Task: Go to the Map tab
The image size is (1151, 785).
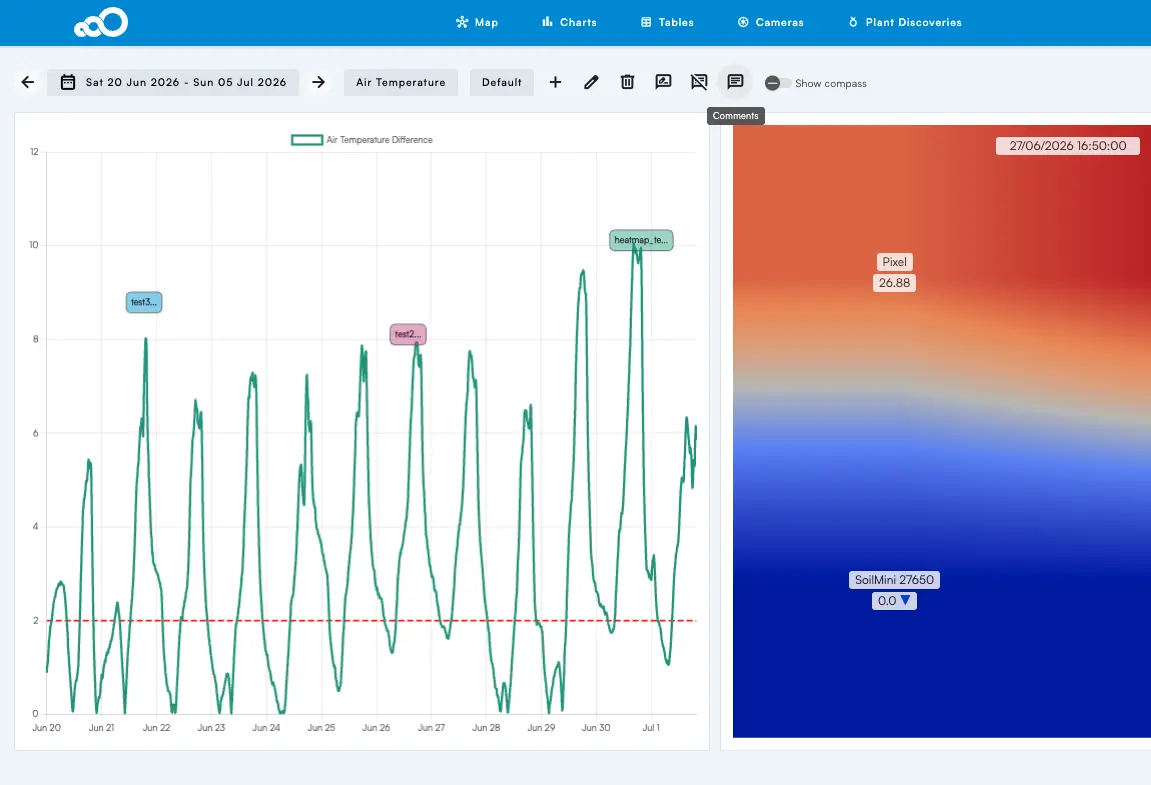Action: coord(477,23)
